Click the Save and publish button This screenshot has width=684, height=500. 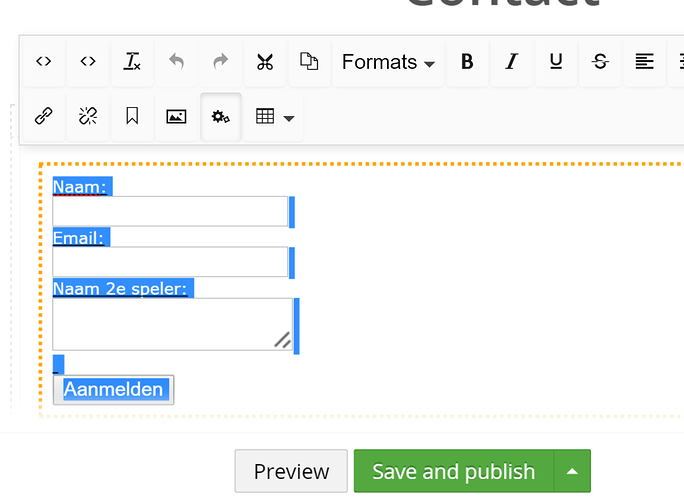pos(454,471)
